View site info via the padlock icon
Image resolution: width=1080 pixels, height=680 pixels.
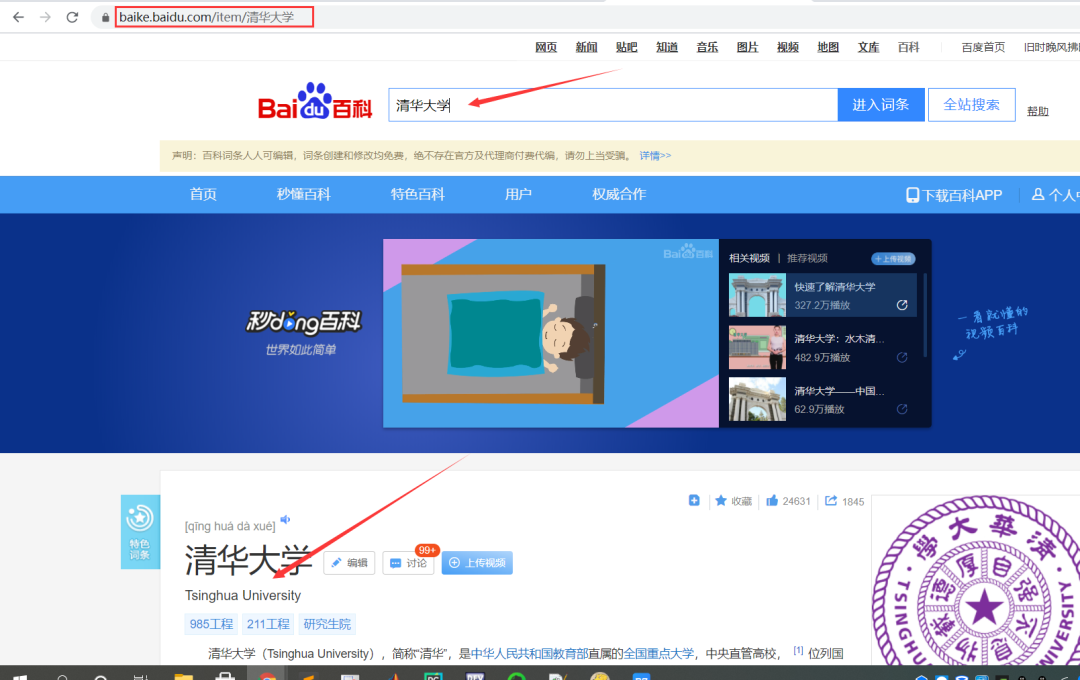click(105, 18)
